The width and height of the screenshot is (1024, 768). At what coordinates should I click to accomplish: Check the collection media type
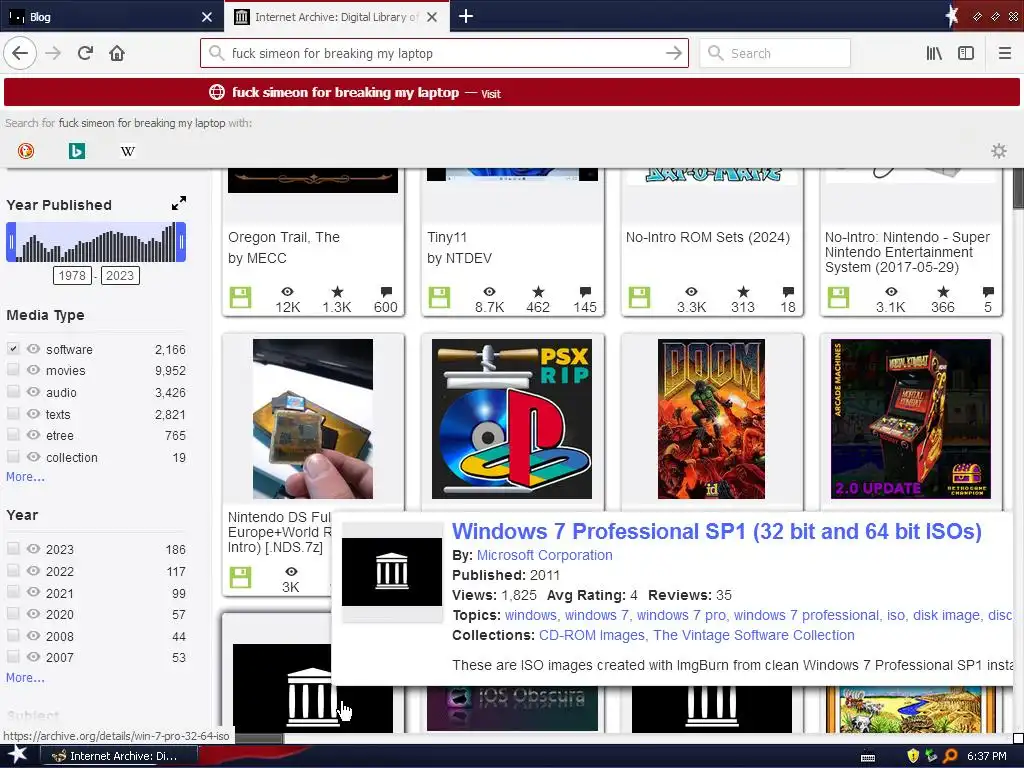tap(13, 456)
